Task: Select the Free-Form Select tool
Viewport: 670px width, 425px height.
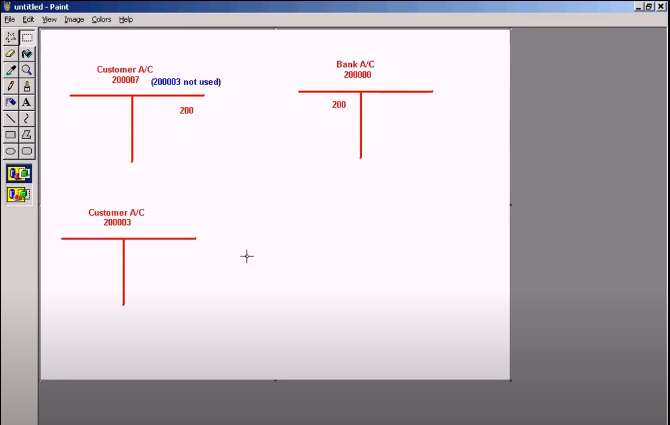Action: pyautogui.click(x=11, y=38)
